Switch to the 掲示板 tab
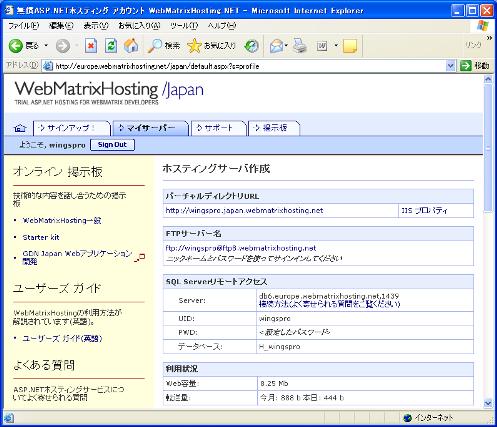 pyautogui.click(x=274, y=128)
